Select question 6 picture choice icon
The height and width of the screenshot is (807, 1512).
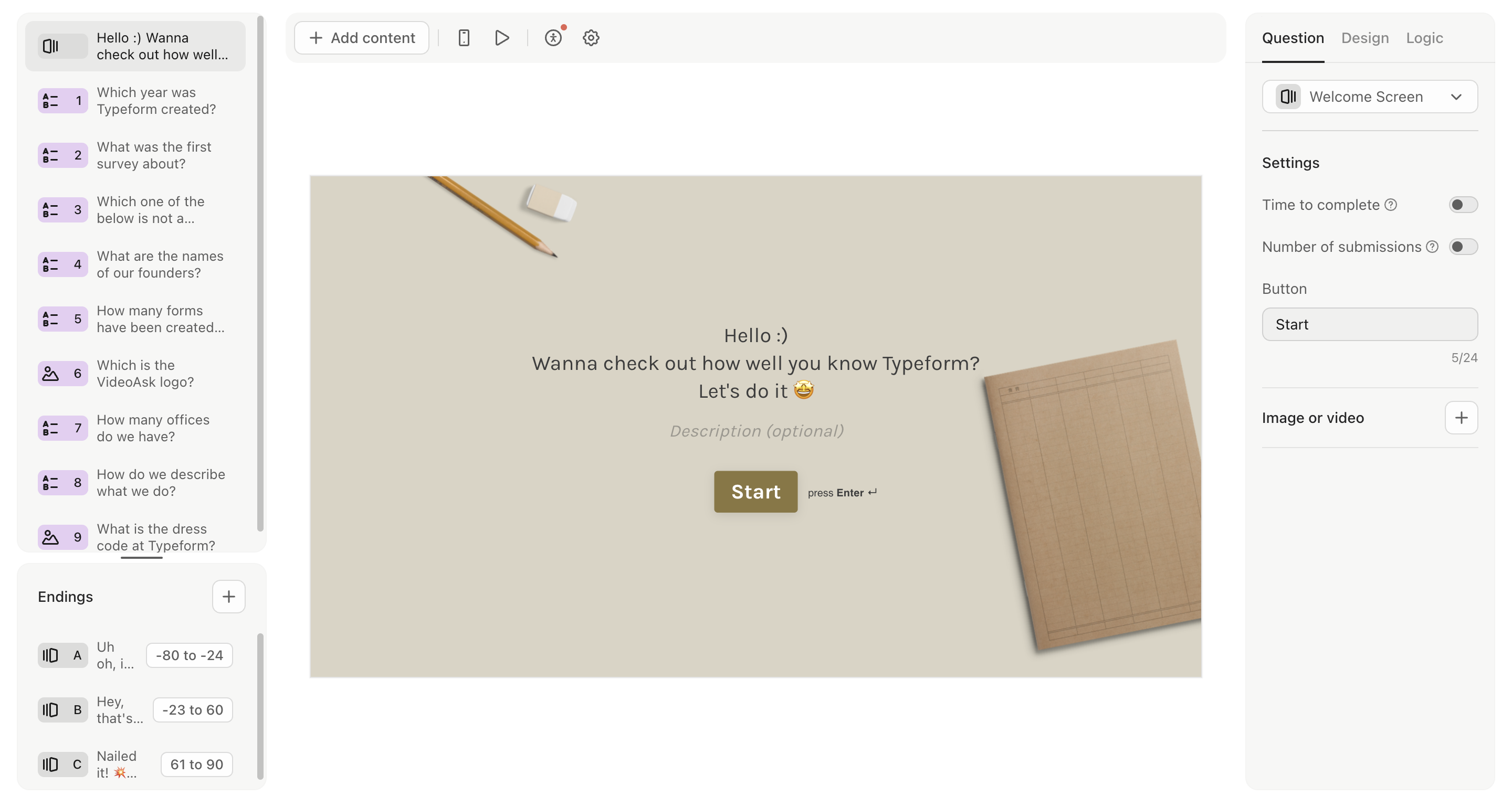pyautogui.click(x=63, y=374)
